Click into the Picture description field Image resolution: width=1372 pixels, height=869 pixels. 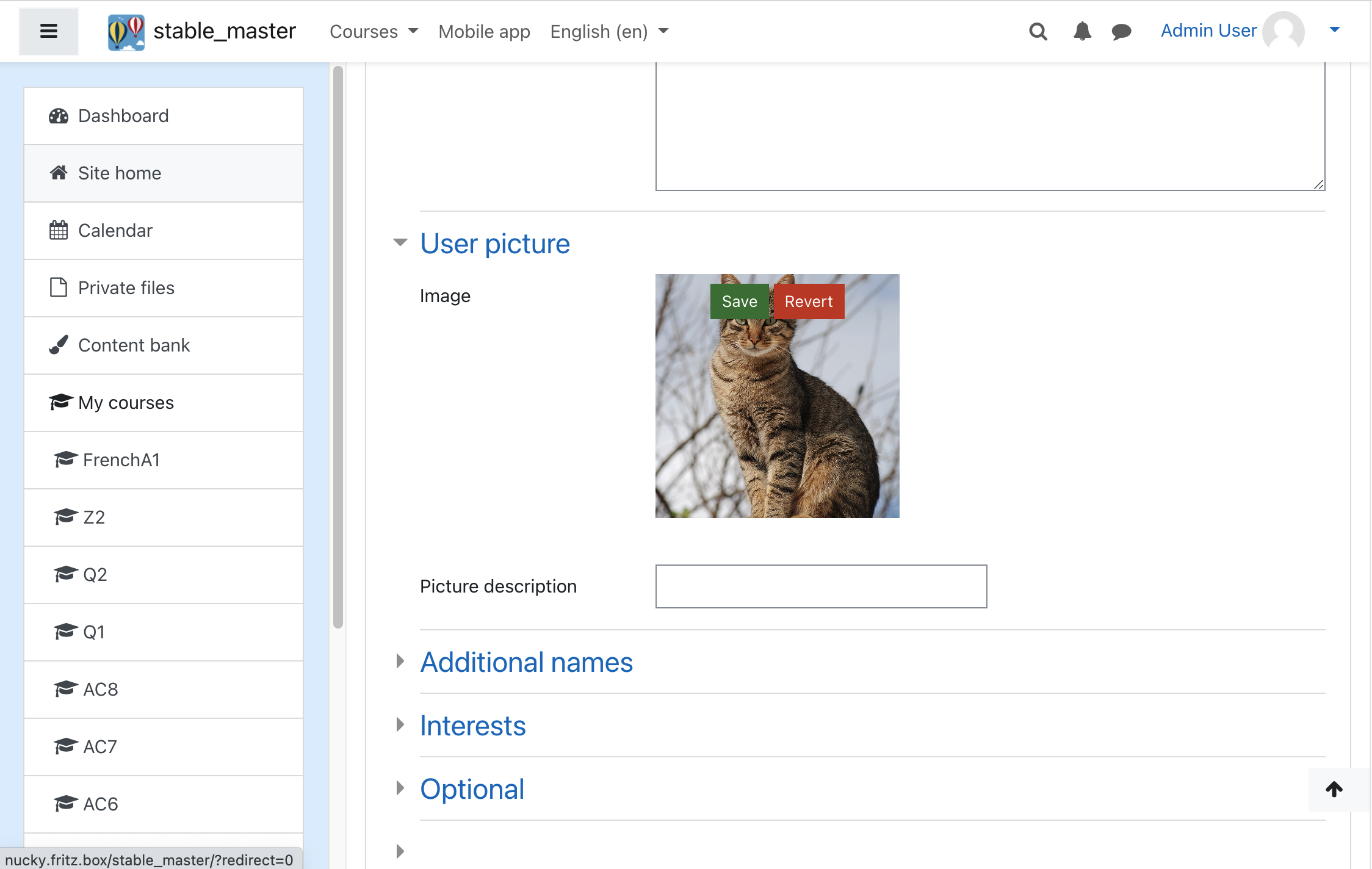(x=821, y=586)
